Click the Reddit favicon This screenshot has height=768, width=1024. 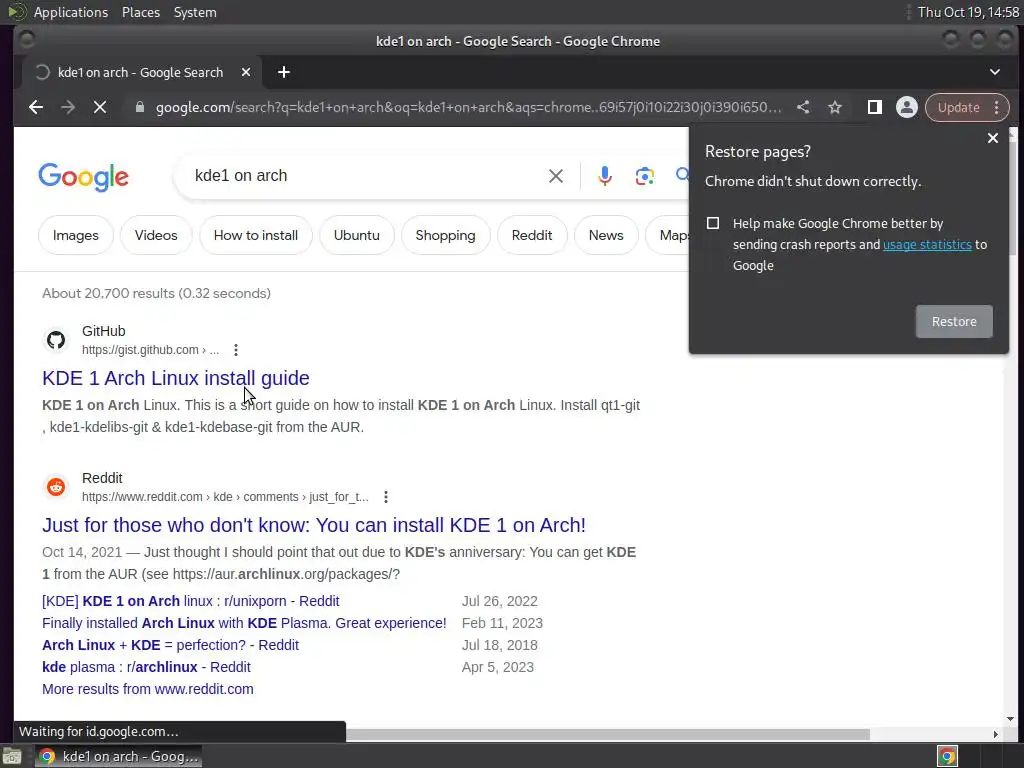(x=56, y=487)
